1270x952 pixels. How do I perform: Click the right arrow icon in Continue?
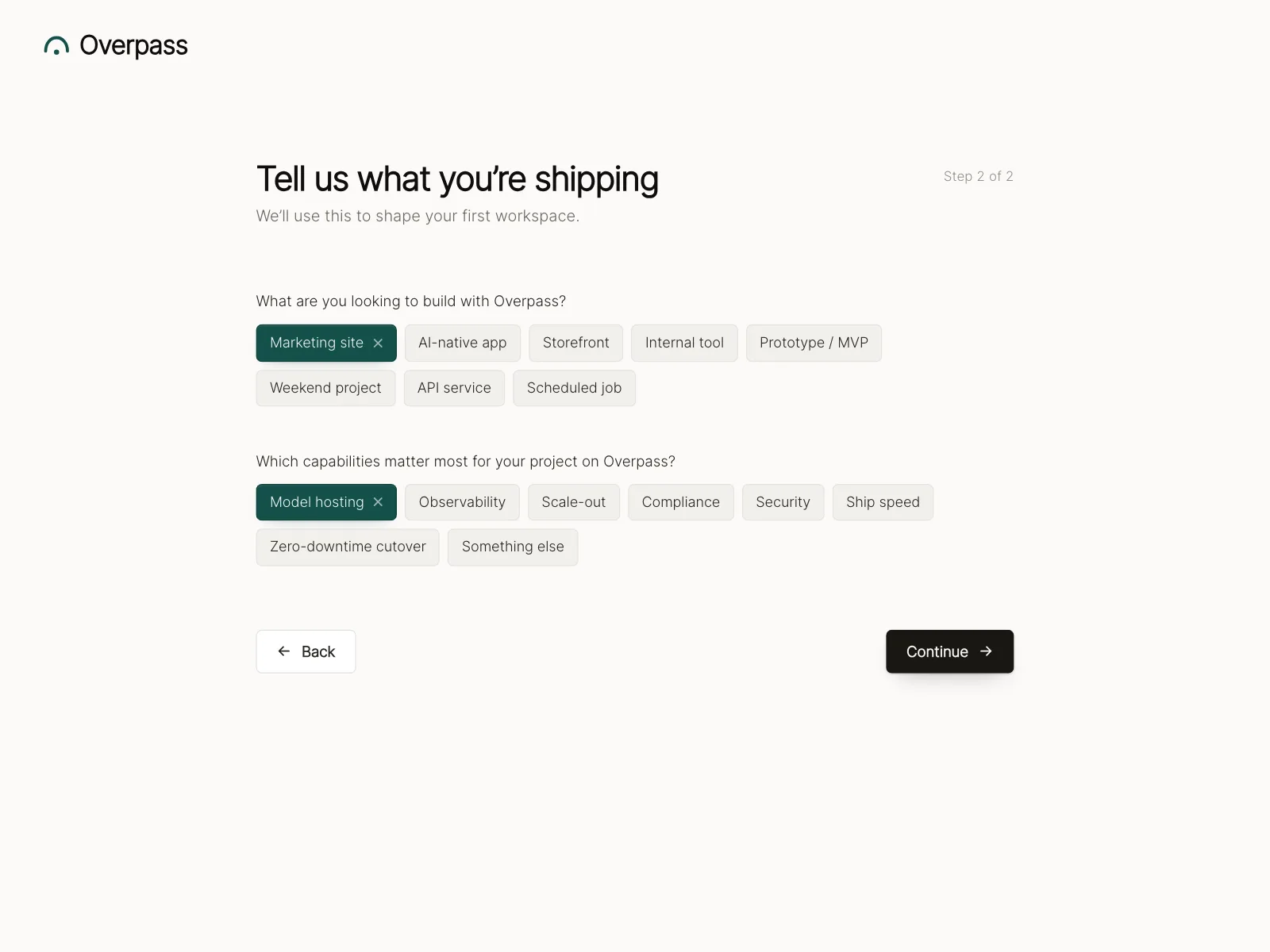pos(986,651)
